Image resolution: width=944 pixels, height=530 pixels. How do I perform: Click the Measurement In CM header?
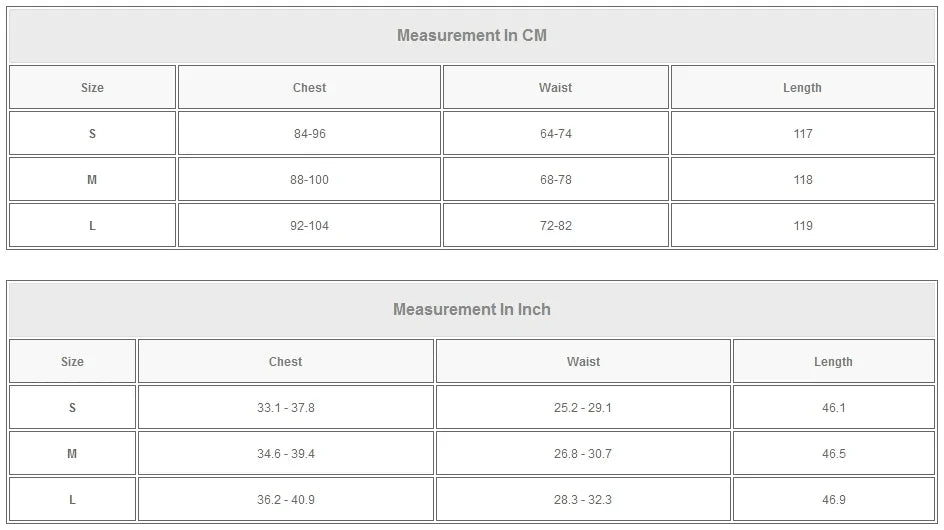(x=472, y=36)
